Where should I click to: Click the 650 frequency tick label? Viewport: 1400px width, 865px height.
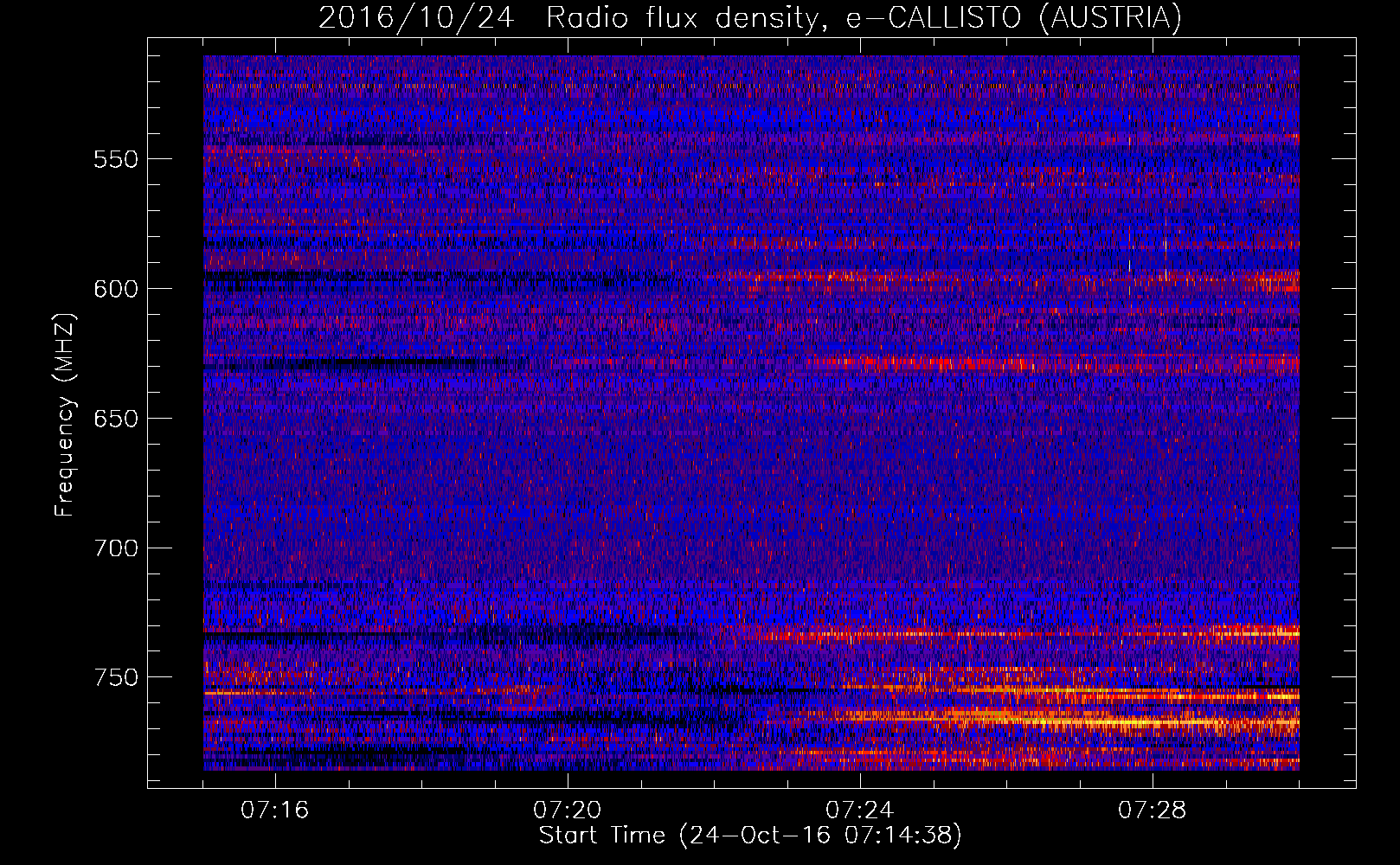point(116,419)
